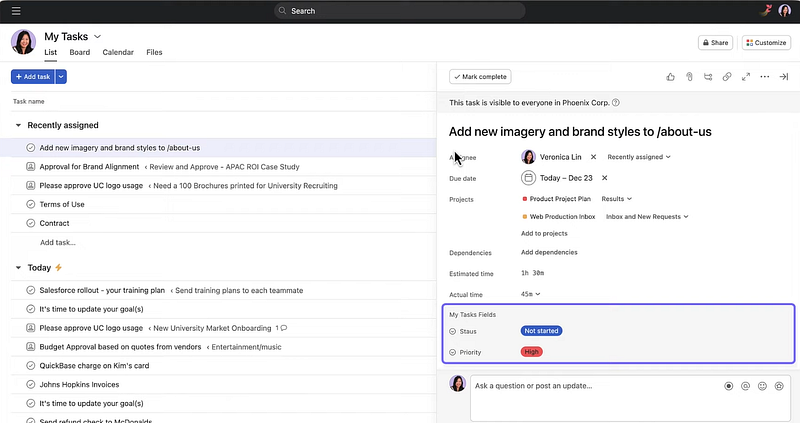Open the hamburger menu in the top bar
Screen dimensions: 800x423
(15, 11)
